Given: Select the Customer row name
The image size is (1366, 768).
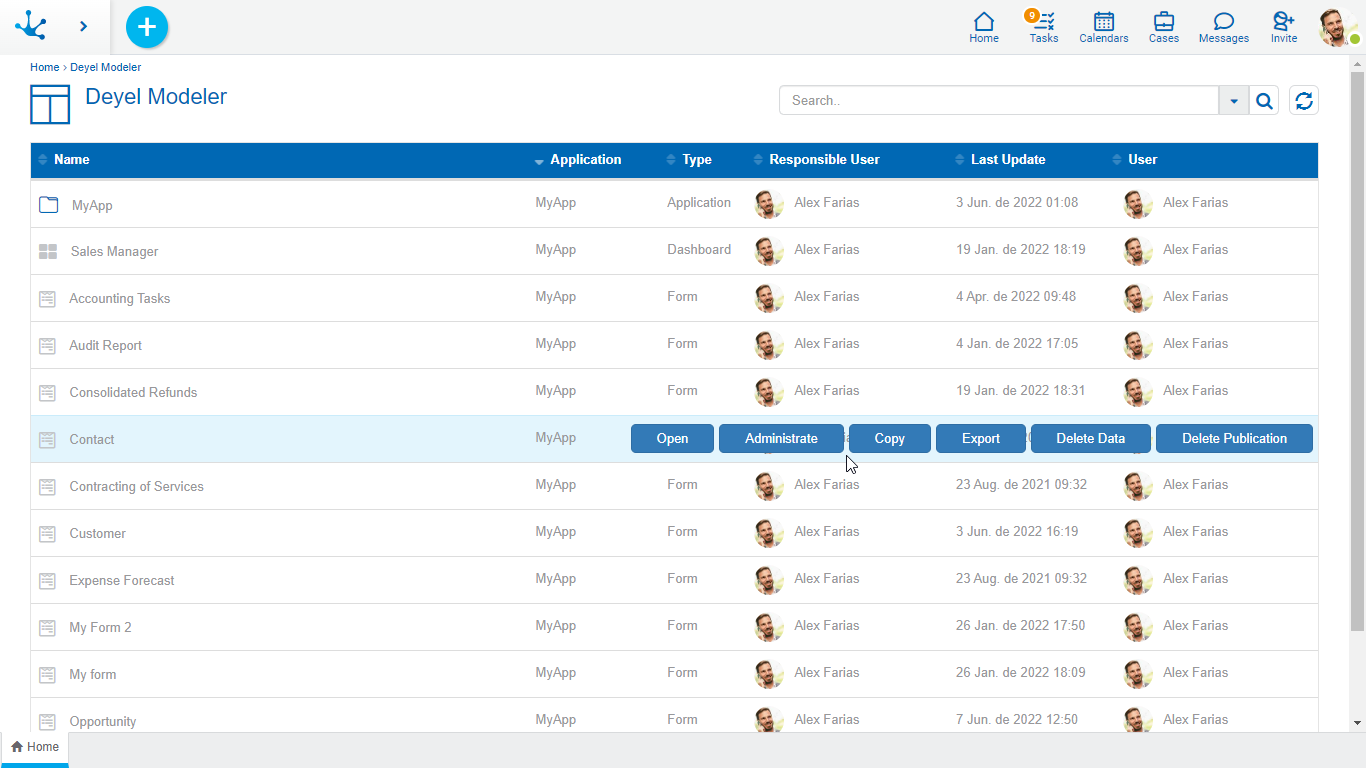Looking at the screenshot, I should (x=98, y=534).
